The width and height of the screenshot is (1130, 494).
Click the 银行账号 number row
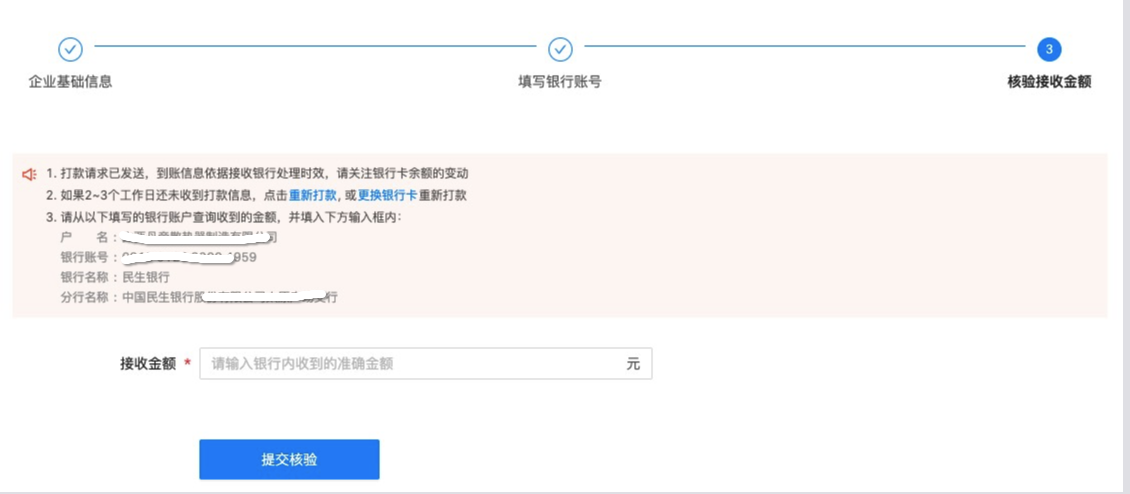(x=158, y=258)
